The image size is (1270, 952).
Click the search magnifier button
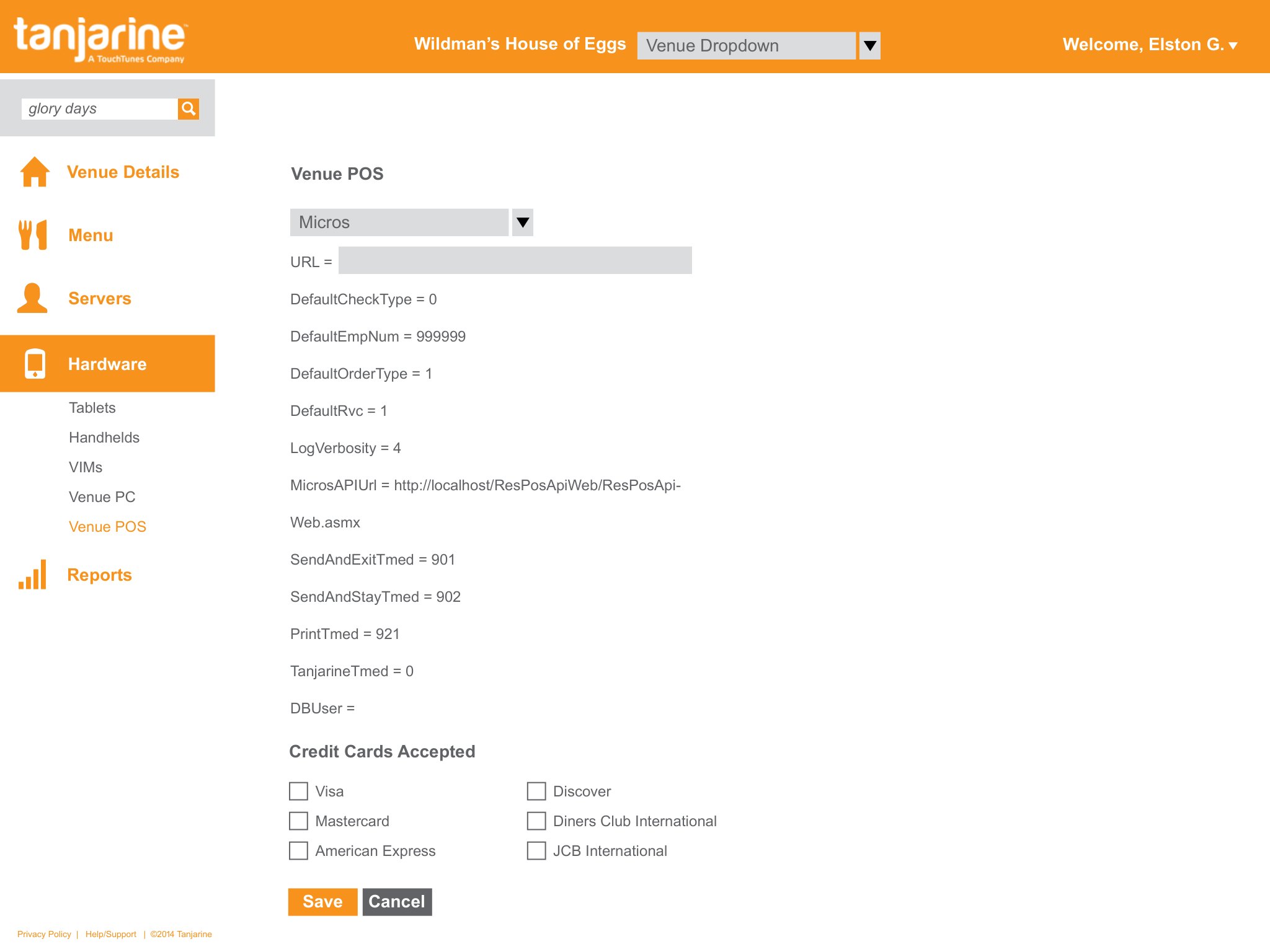coord(189,108)
